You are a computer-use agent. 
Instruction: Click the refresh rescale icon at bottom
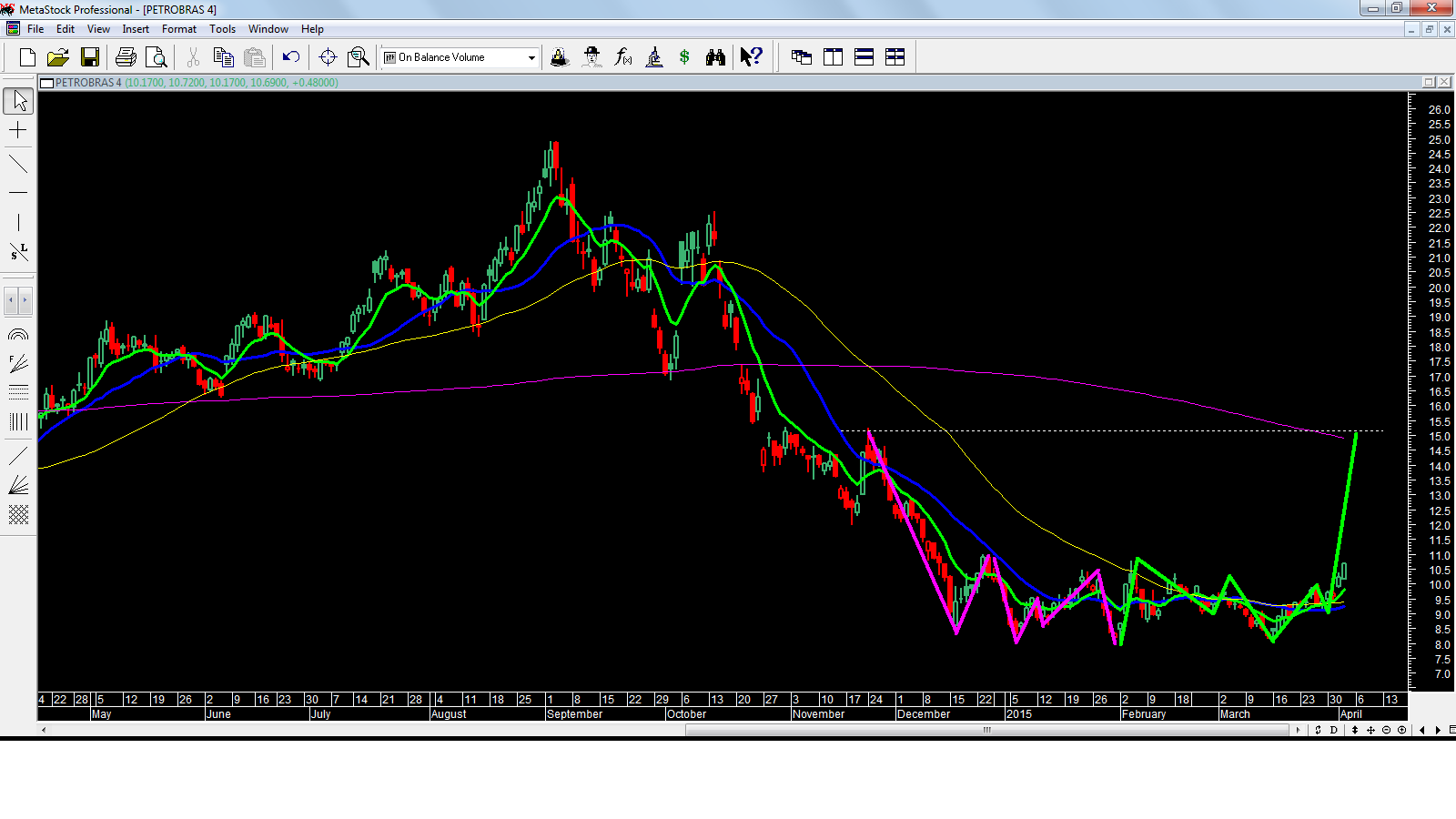click(1318, 730)
